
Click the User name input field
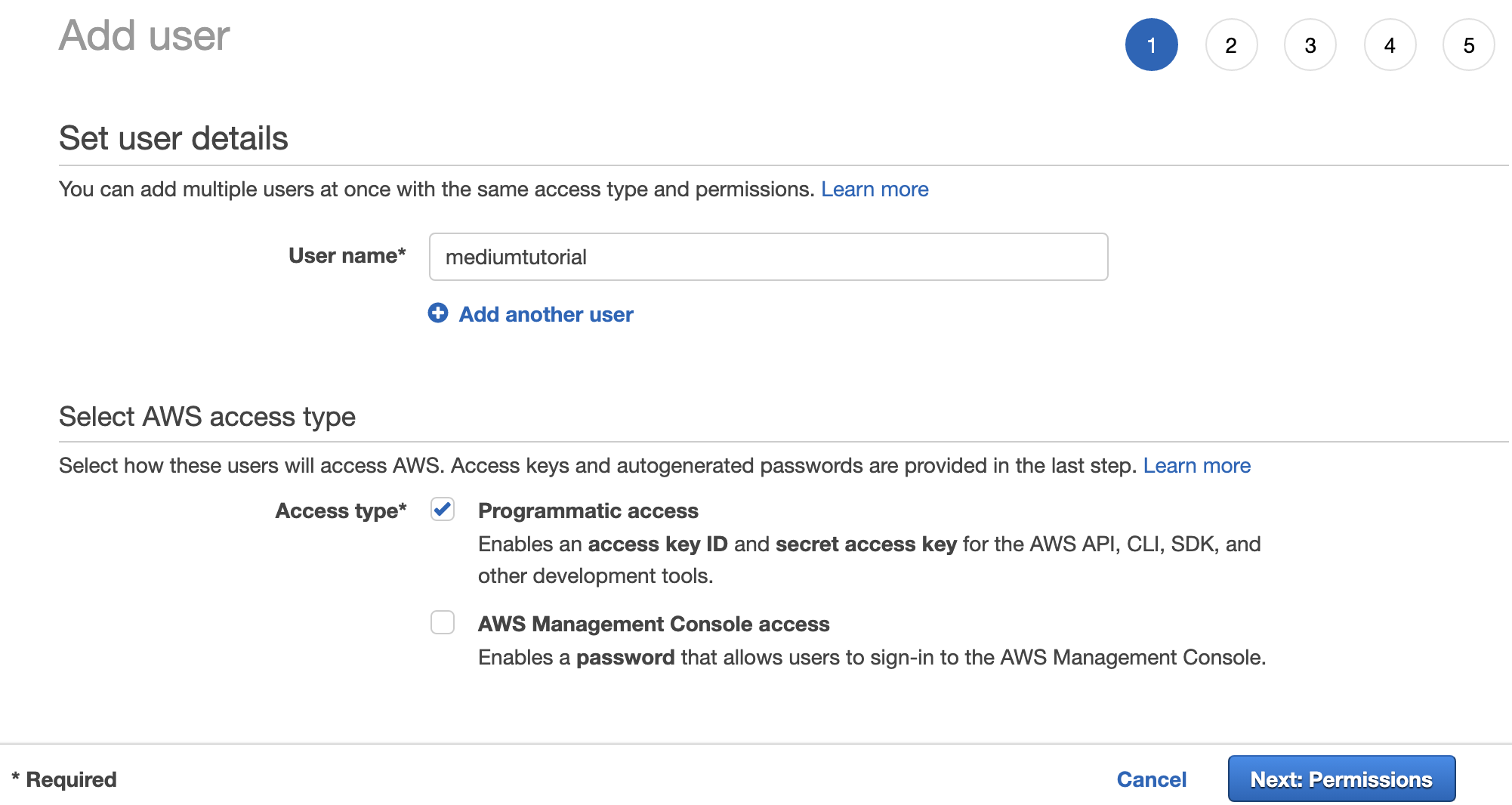[x=768, y=257]
